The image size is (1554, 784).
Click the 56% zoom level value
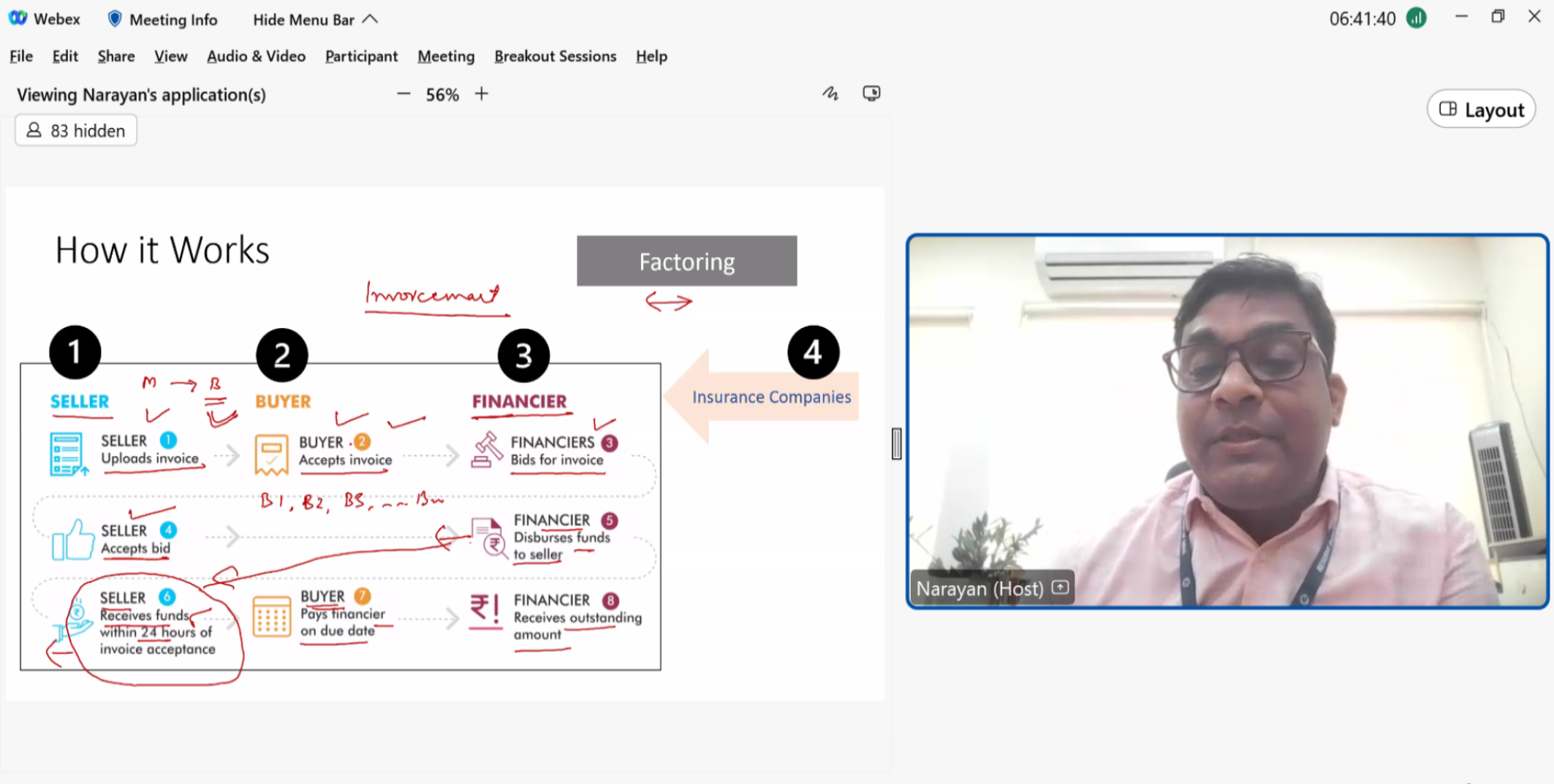point(442,95)
